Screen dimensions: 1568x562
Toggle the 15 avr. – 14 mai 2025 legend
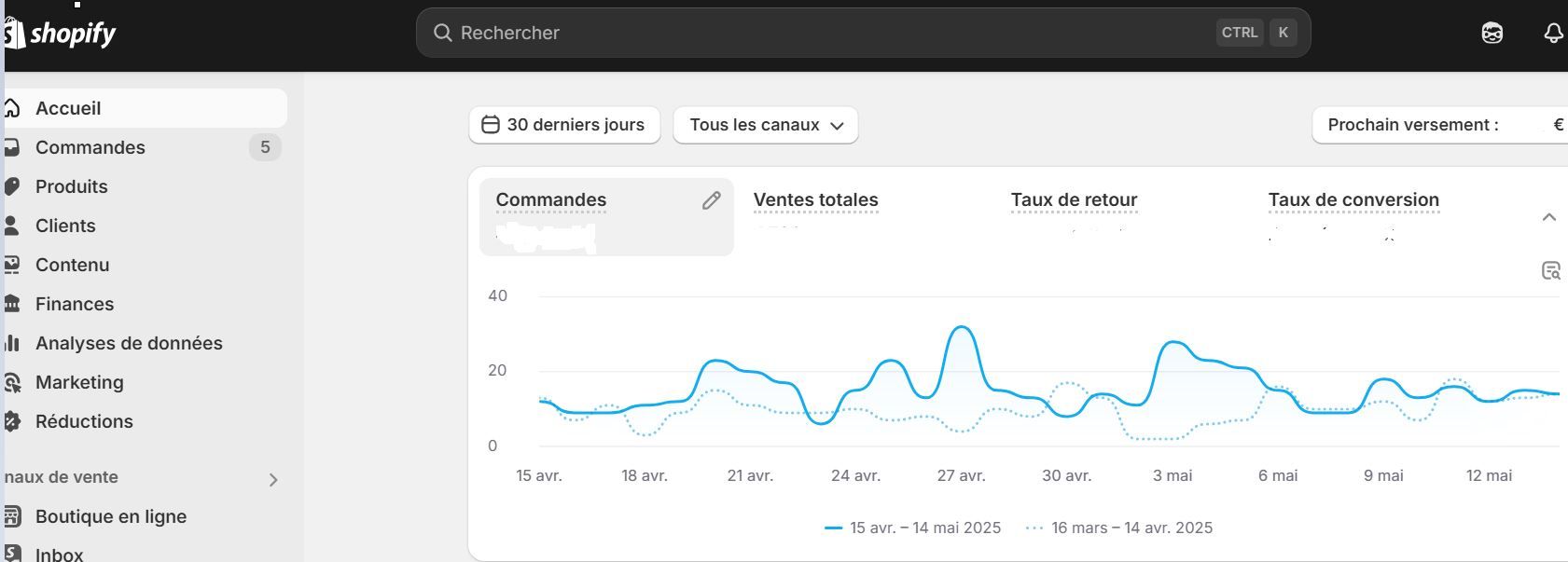click(913, 528)
